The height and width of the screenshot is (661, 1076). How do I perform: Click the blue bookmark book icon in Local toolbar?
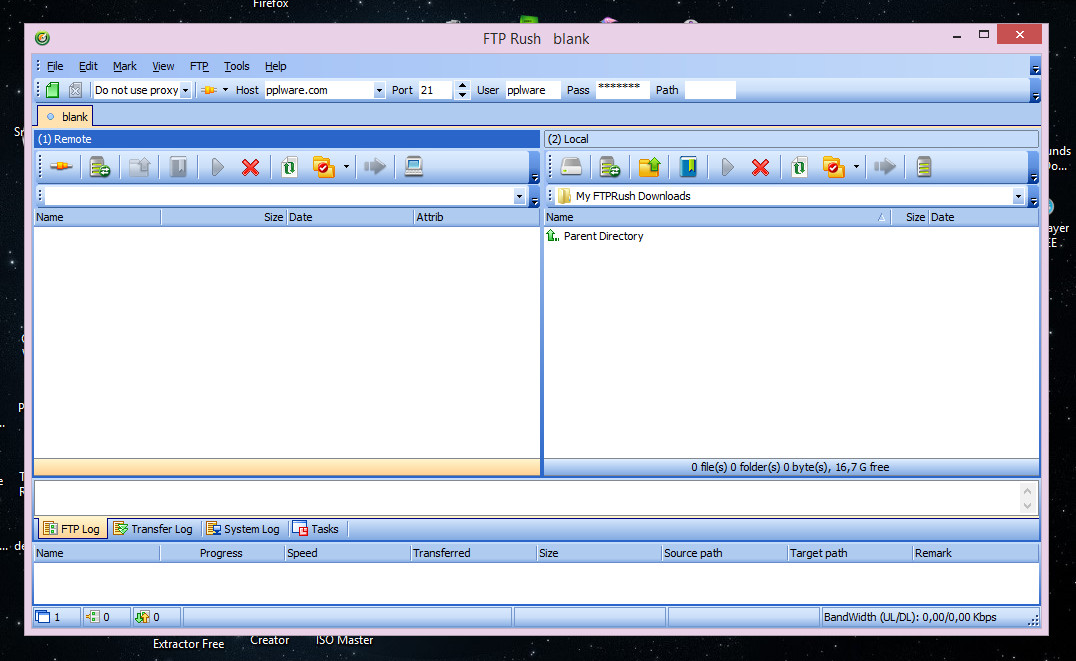click(x=688, y=167)
